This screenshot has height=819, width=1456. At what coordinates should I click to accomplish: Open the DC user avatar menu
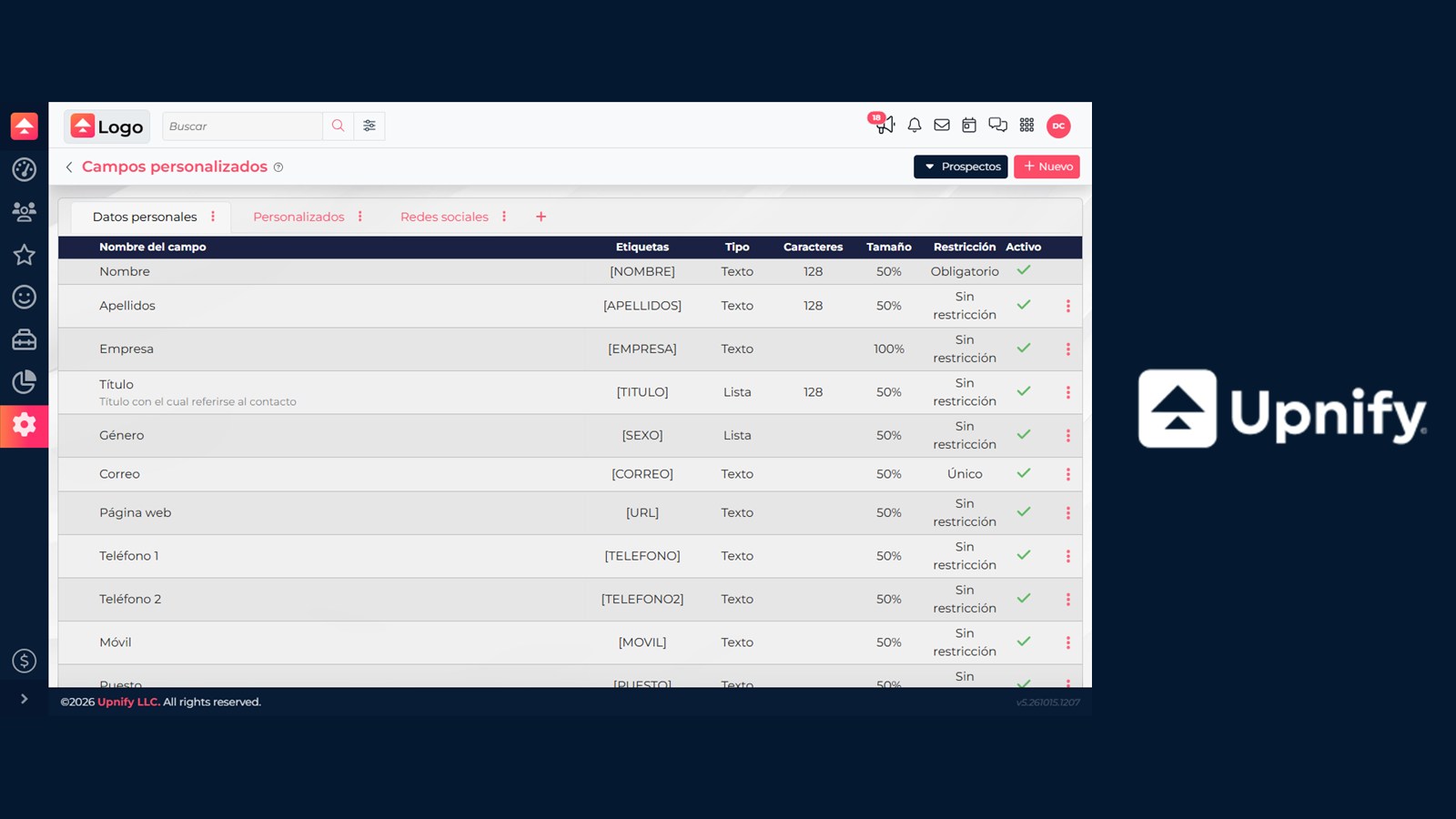tap(1058, 126)
